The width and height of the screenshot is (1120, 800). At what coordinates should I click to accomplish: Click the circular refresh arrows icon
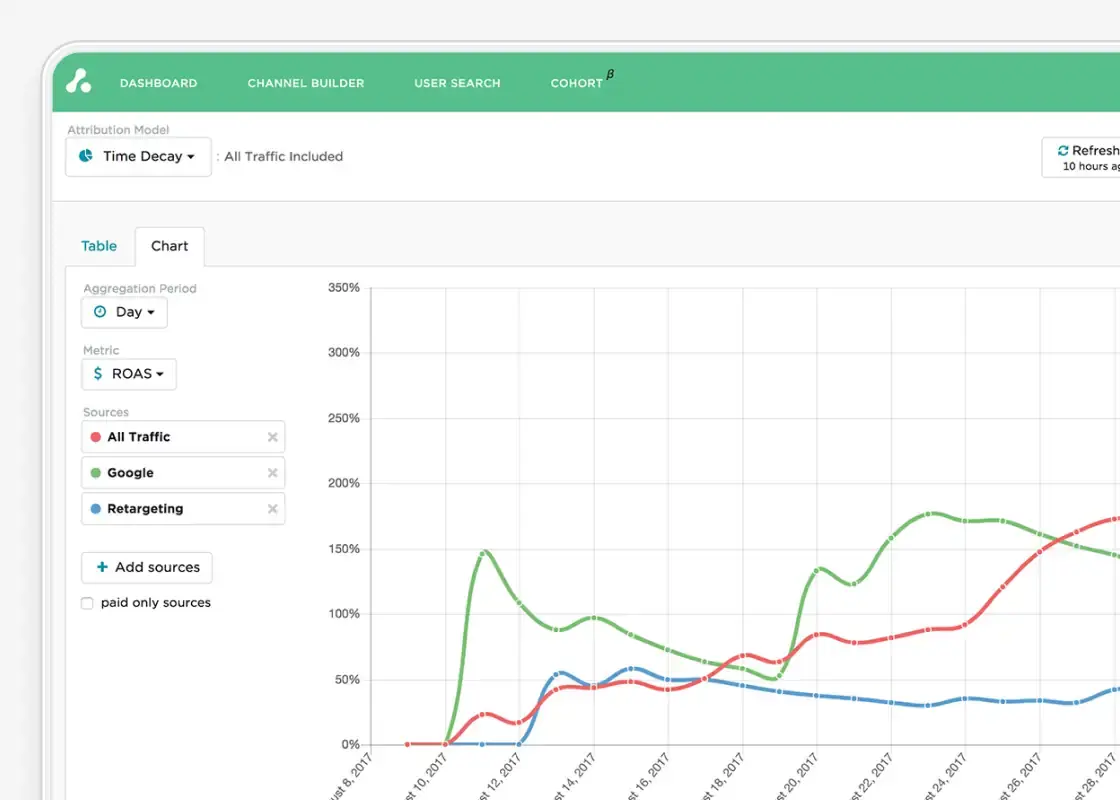[1061, 150]
